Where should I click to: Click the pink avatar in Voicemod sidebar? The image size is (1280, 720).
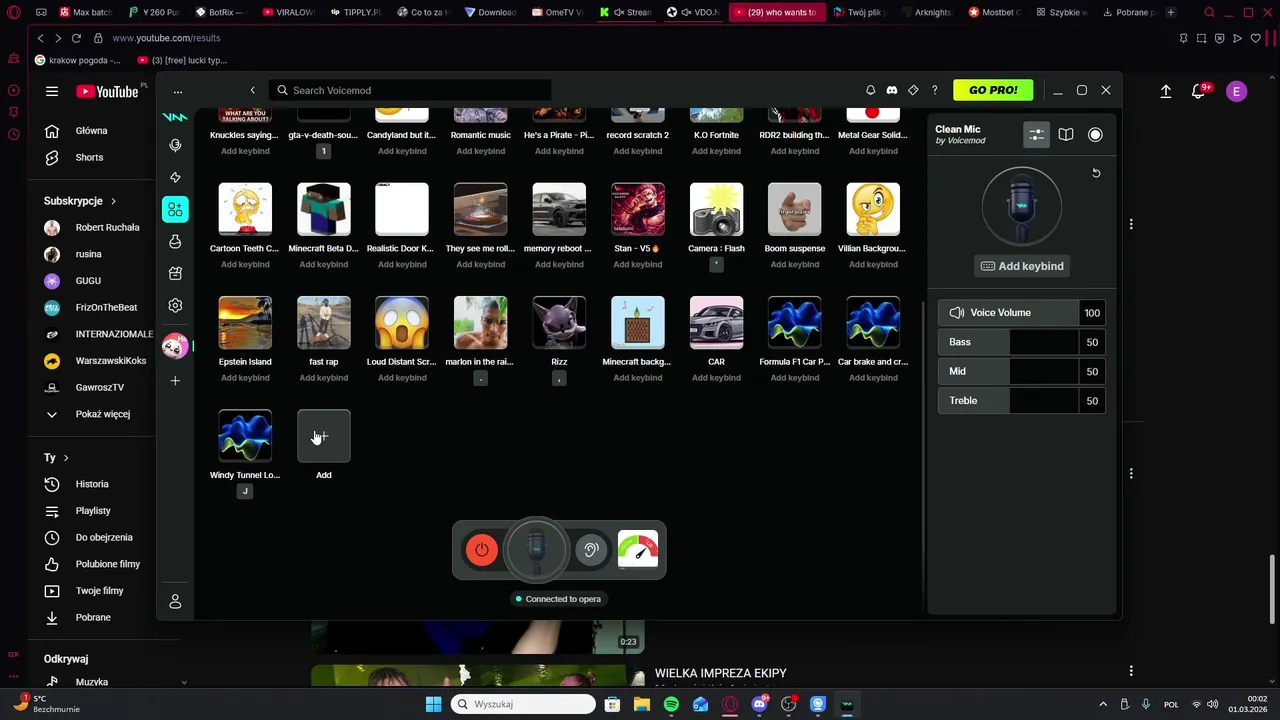[x=175, y=346]
